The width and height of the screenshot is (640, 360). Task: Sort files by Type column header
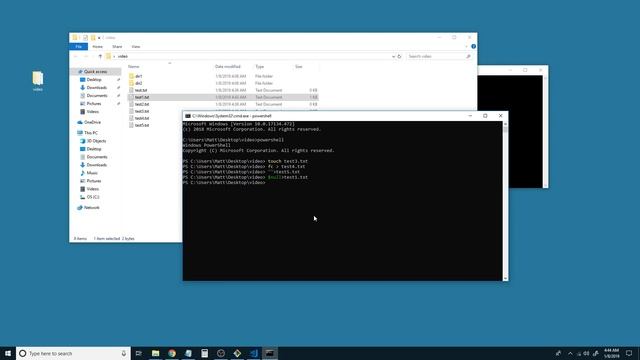260,67
